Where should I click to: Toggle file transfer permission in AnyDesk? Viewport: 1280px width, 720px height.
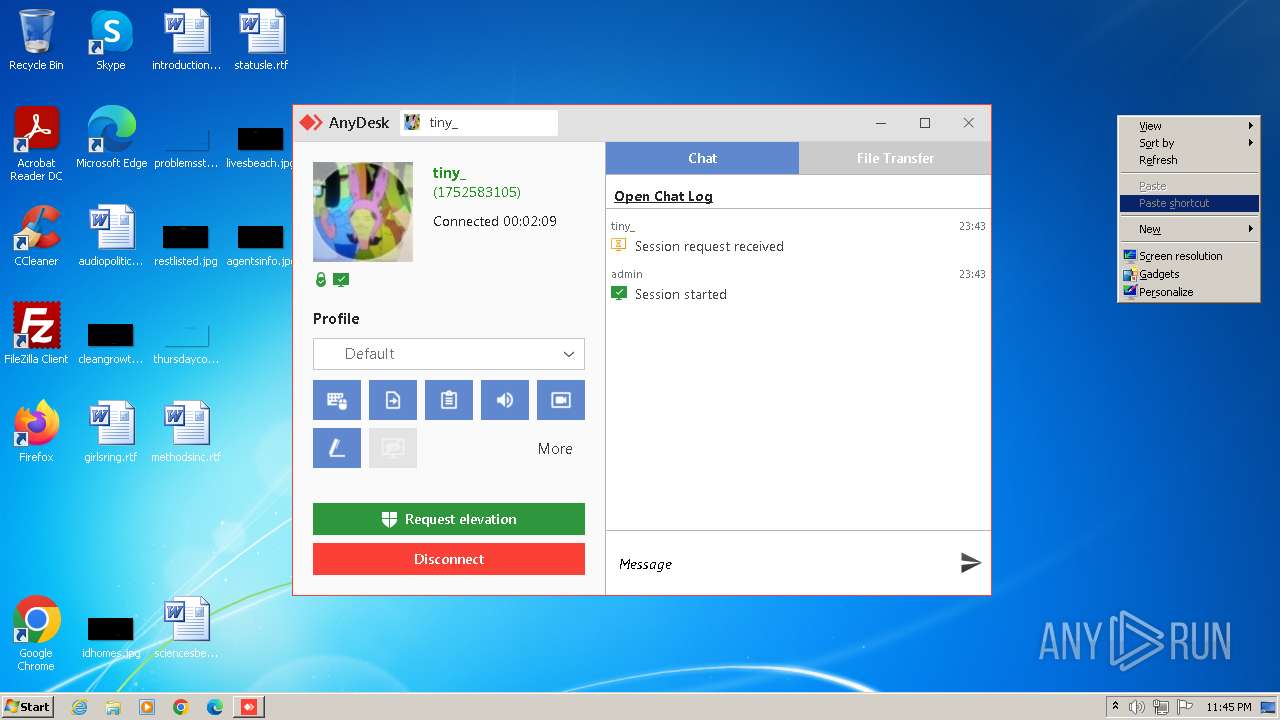coord(393,400)
